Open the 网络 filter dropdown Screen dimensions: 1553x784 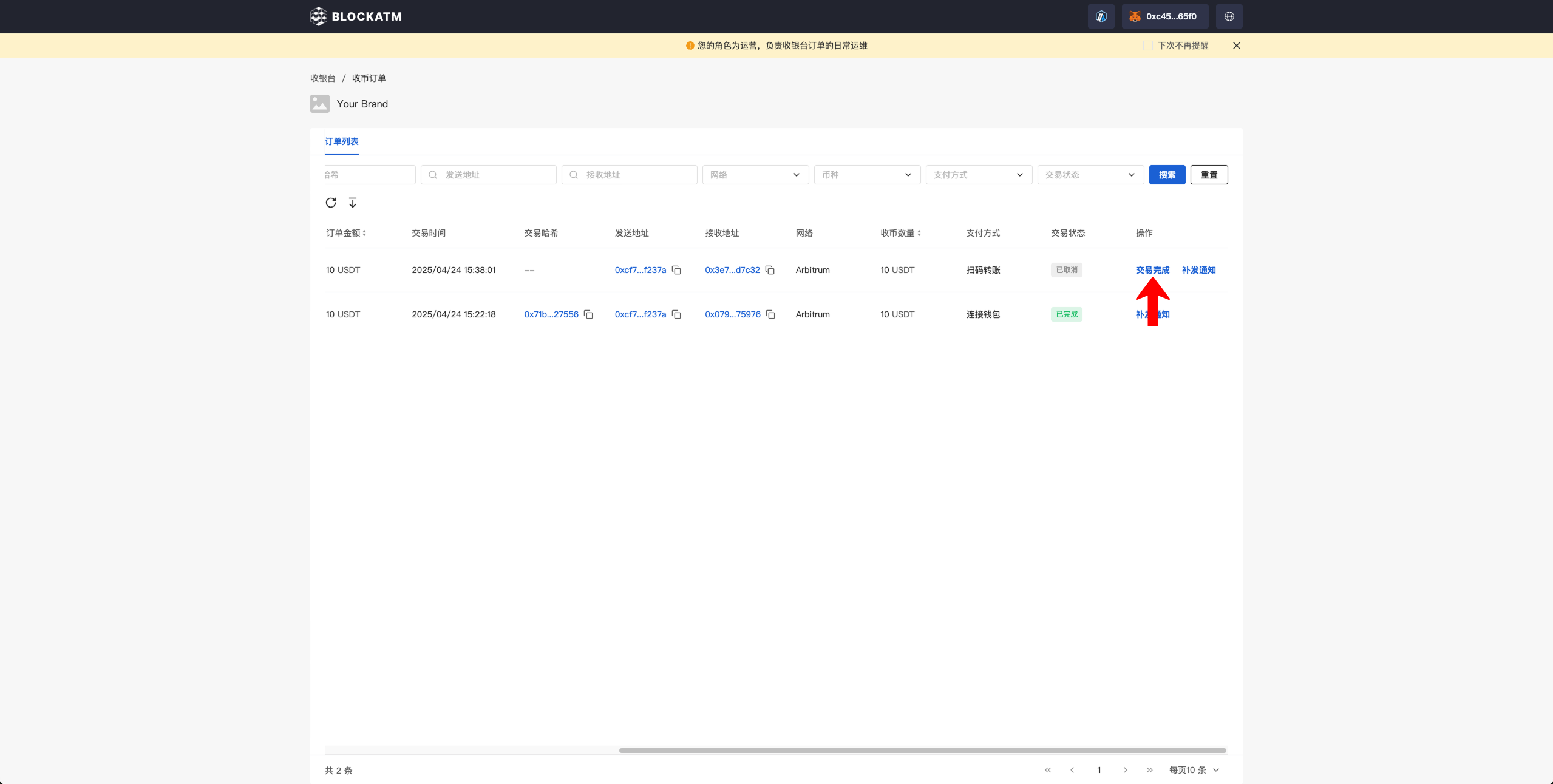755,175
